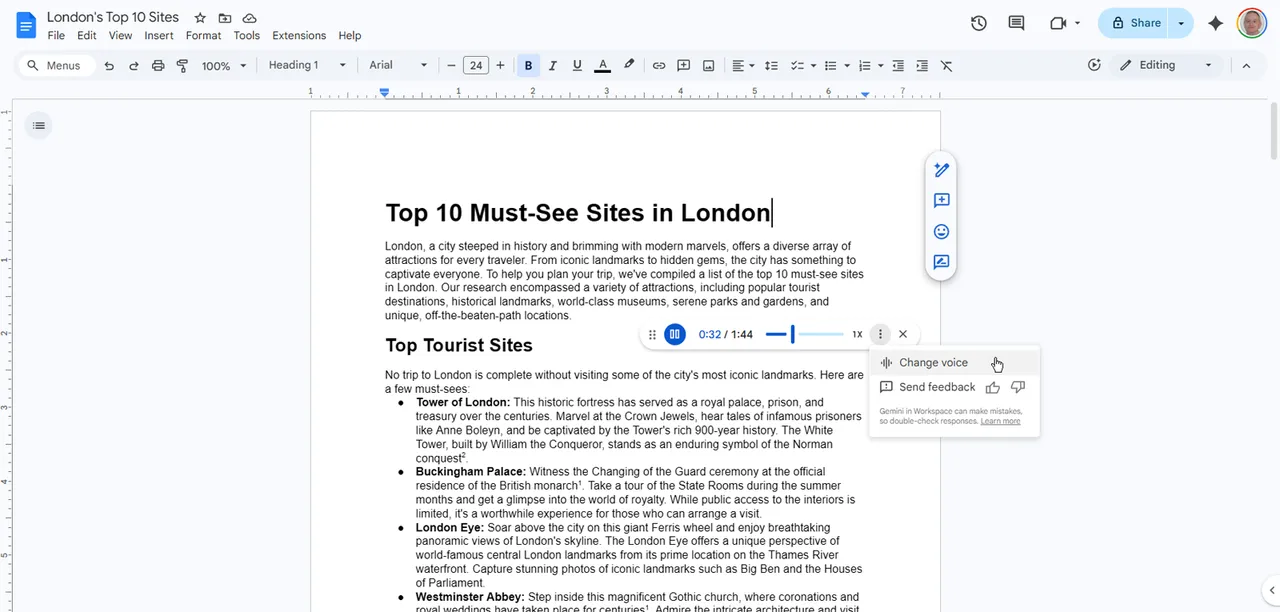Toggle italic formatting
Screen dimensions: 1280x612
552,66
